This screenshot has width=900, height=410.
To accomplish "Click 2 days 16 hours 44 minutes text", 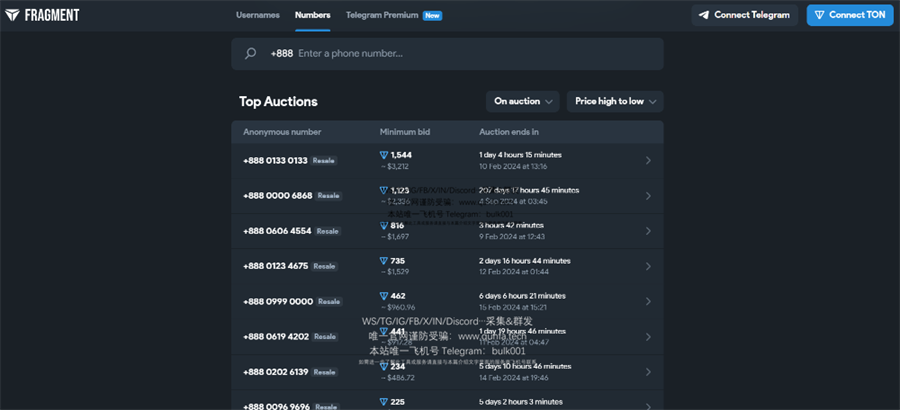I will click(x=525, y=261).
